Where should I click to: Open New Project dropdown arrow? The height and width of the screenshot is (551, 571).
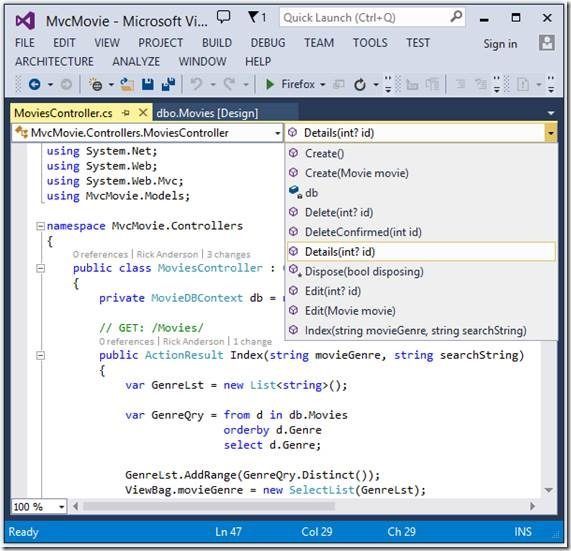(111, 85)
